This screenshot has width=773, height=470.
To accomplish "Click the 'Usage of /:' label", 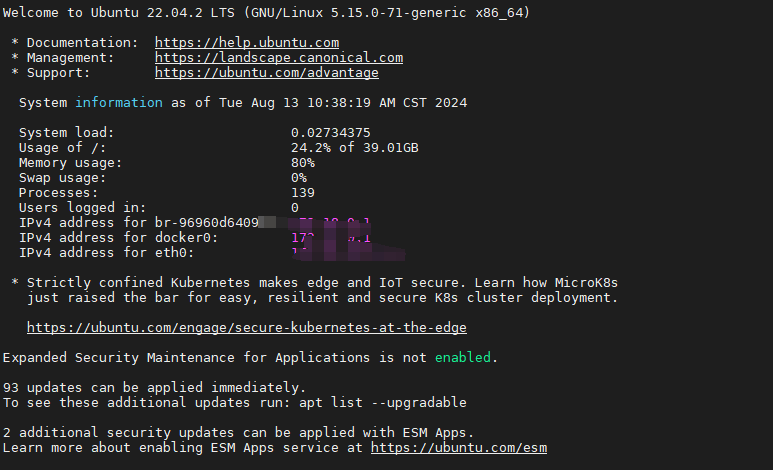I will pos(63,147).
